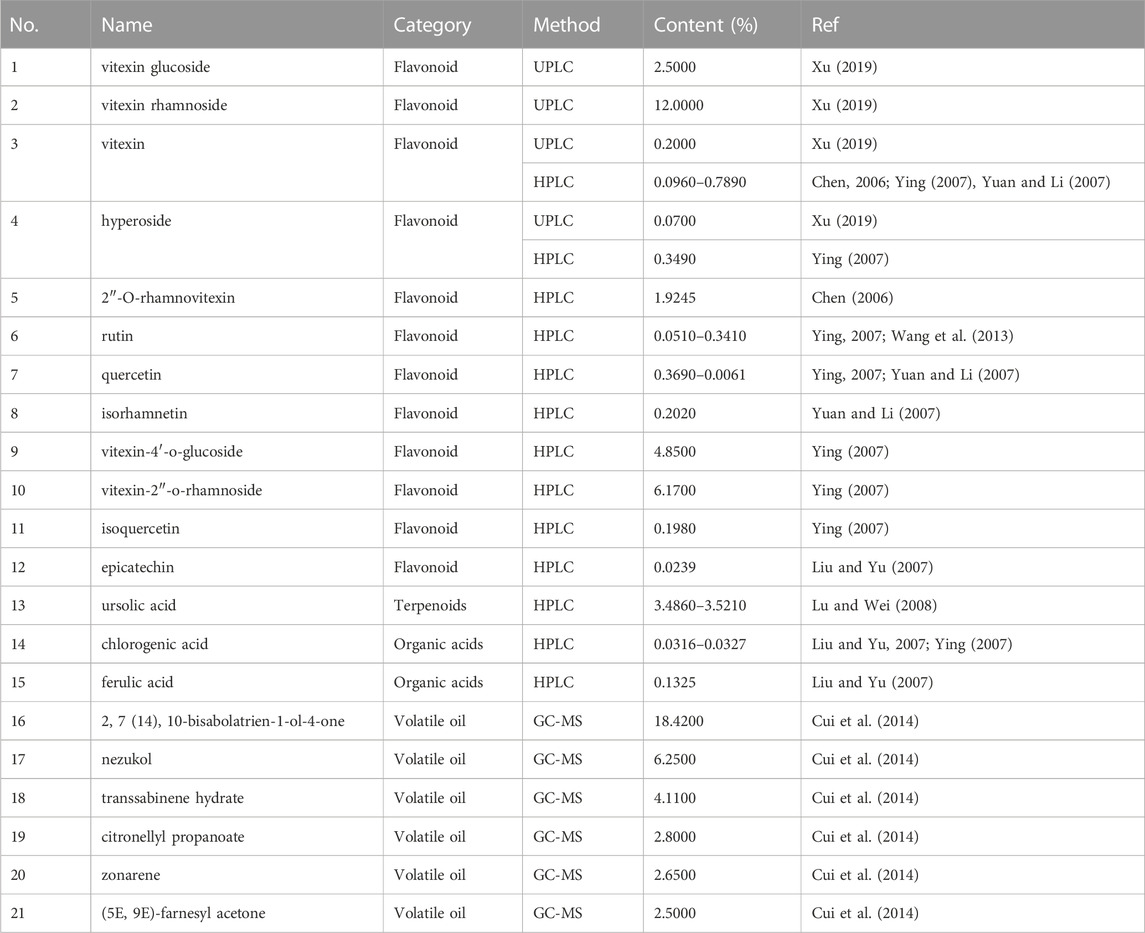Click the "6.1700" content value
The height and width of the screenshot is (933, 1145).
675,490
